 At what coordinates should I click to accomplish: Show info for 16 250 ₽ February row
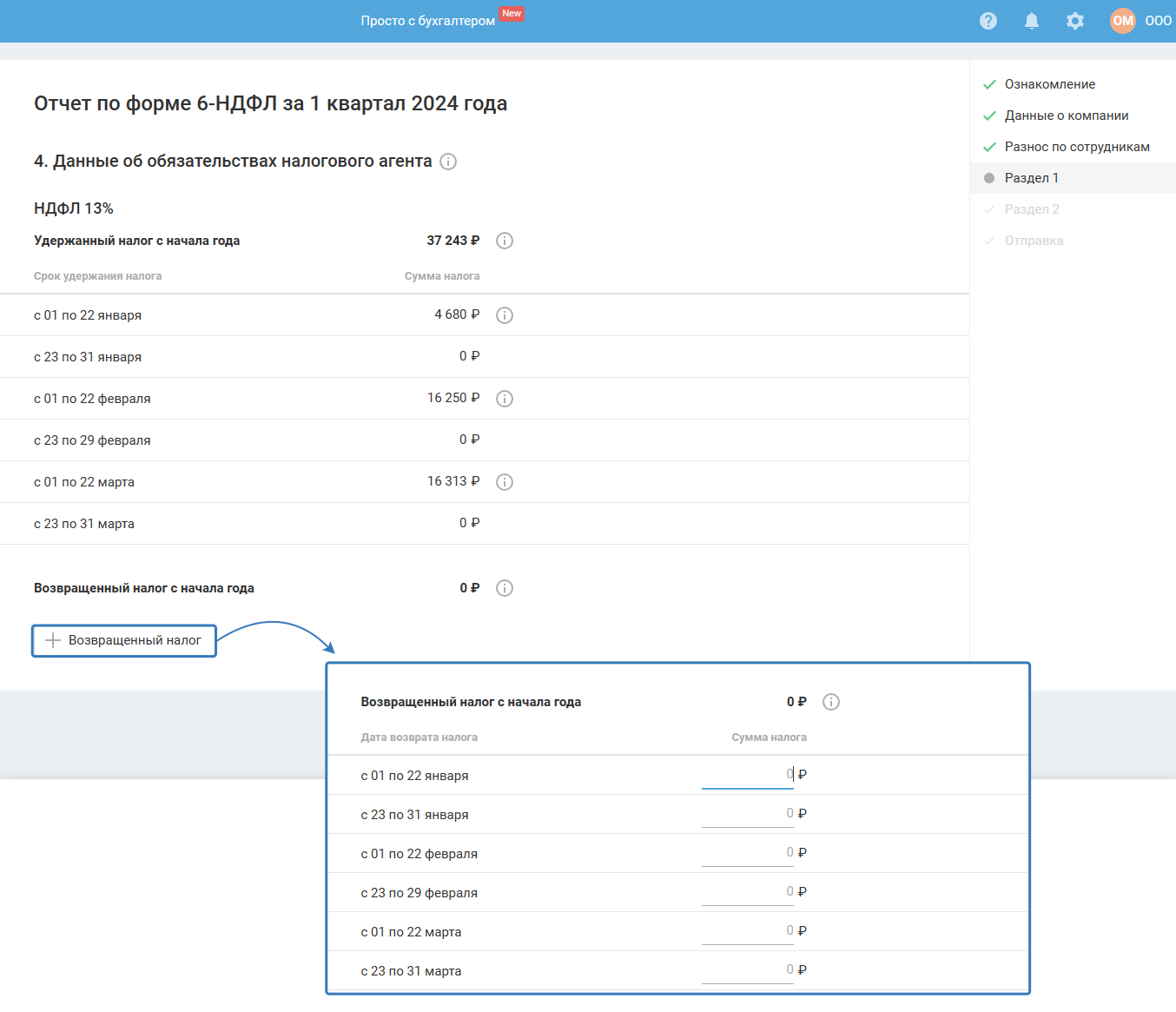(x=505, y=399)
